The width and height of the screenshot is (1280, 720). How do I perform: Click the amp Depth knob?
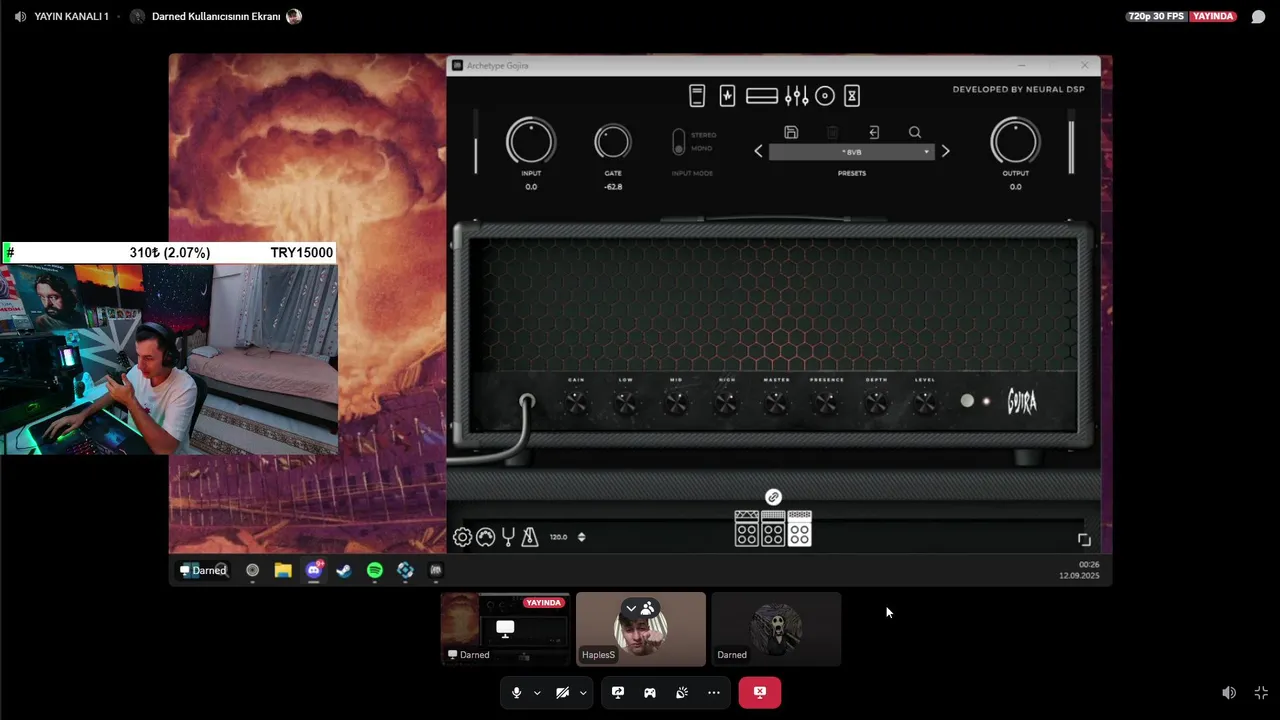876,403
